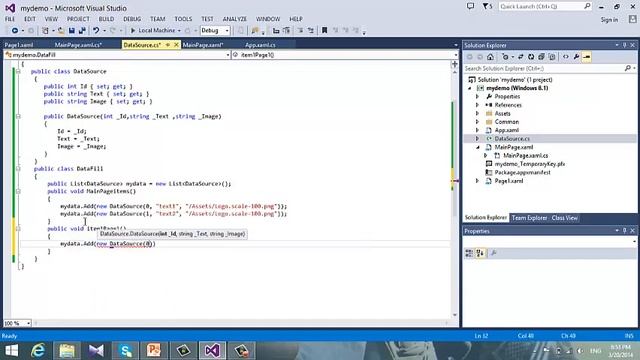Click the Solution Explorer Refresh icon
The width and height of the screenshot is (640, 360).
click(531, 57)
